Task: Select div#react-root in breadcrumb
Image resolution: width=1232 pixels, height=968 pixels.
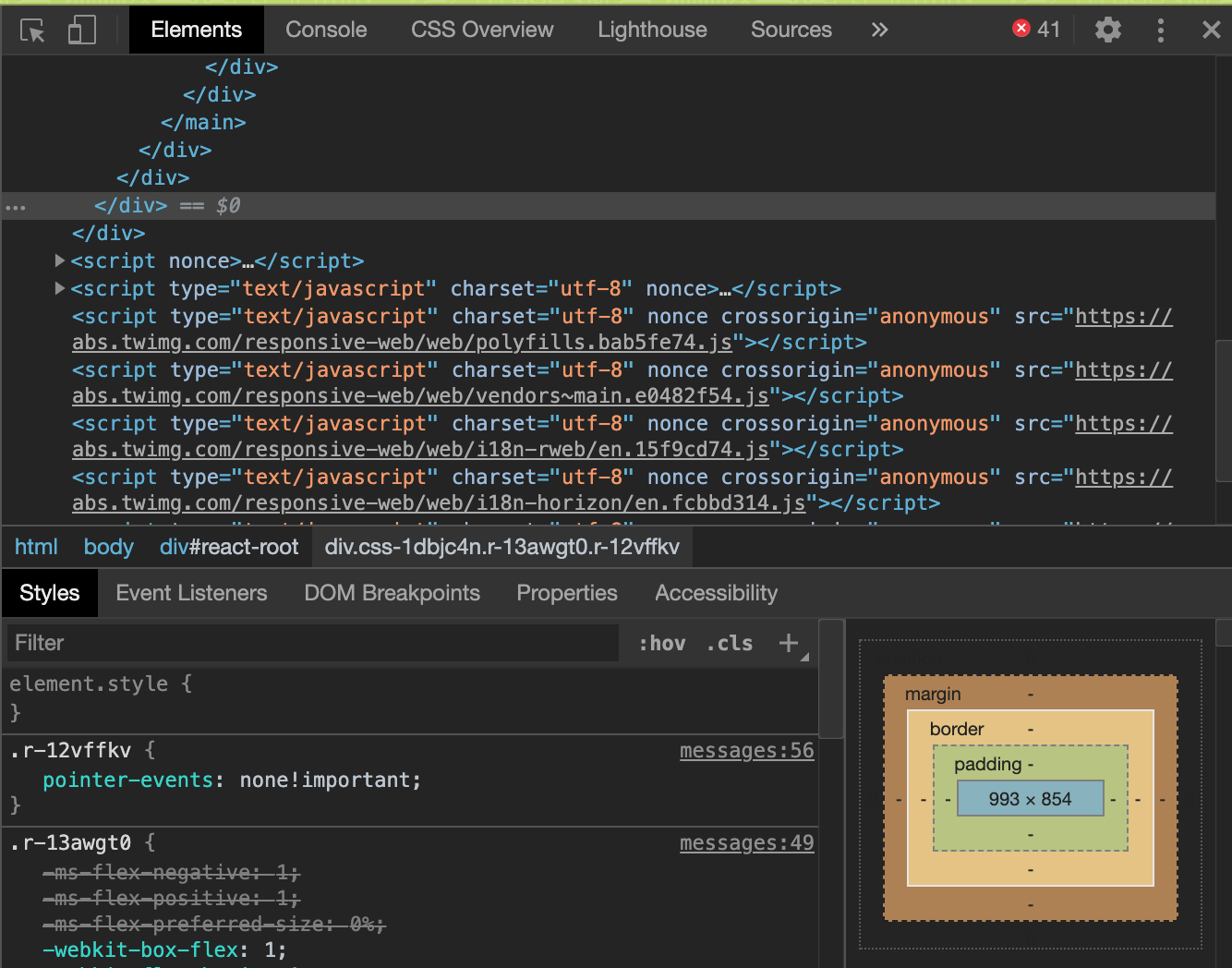Action: click(x=229, y=547)
